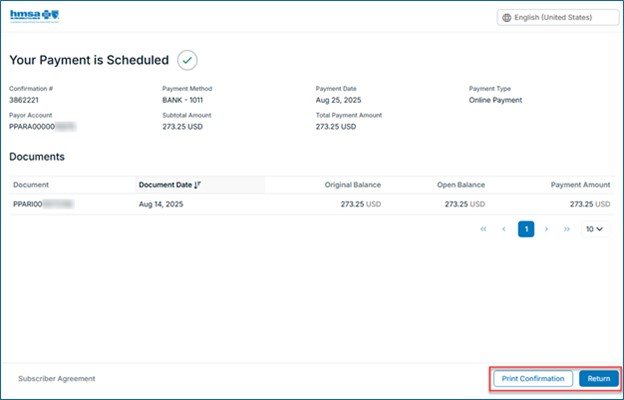Select the payment date Aug 25, 2025
This screenshot has height=400, width=624.
pyautogui.click(x=338, y=100)
